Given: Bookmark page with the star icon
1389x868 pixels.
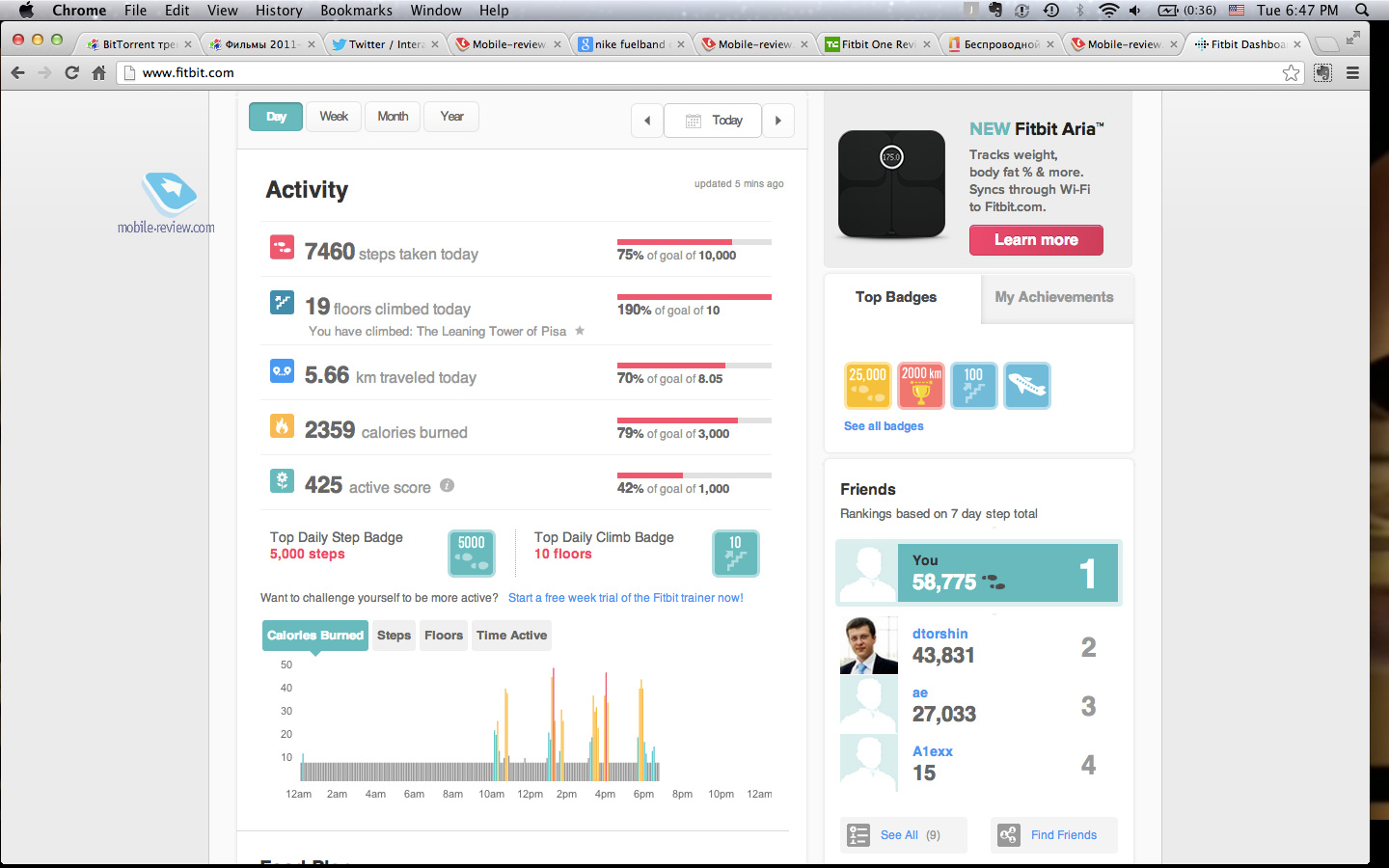Looking at the screenshot, I should click(1291, 73).
